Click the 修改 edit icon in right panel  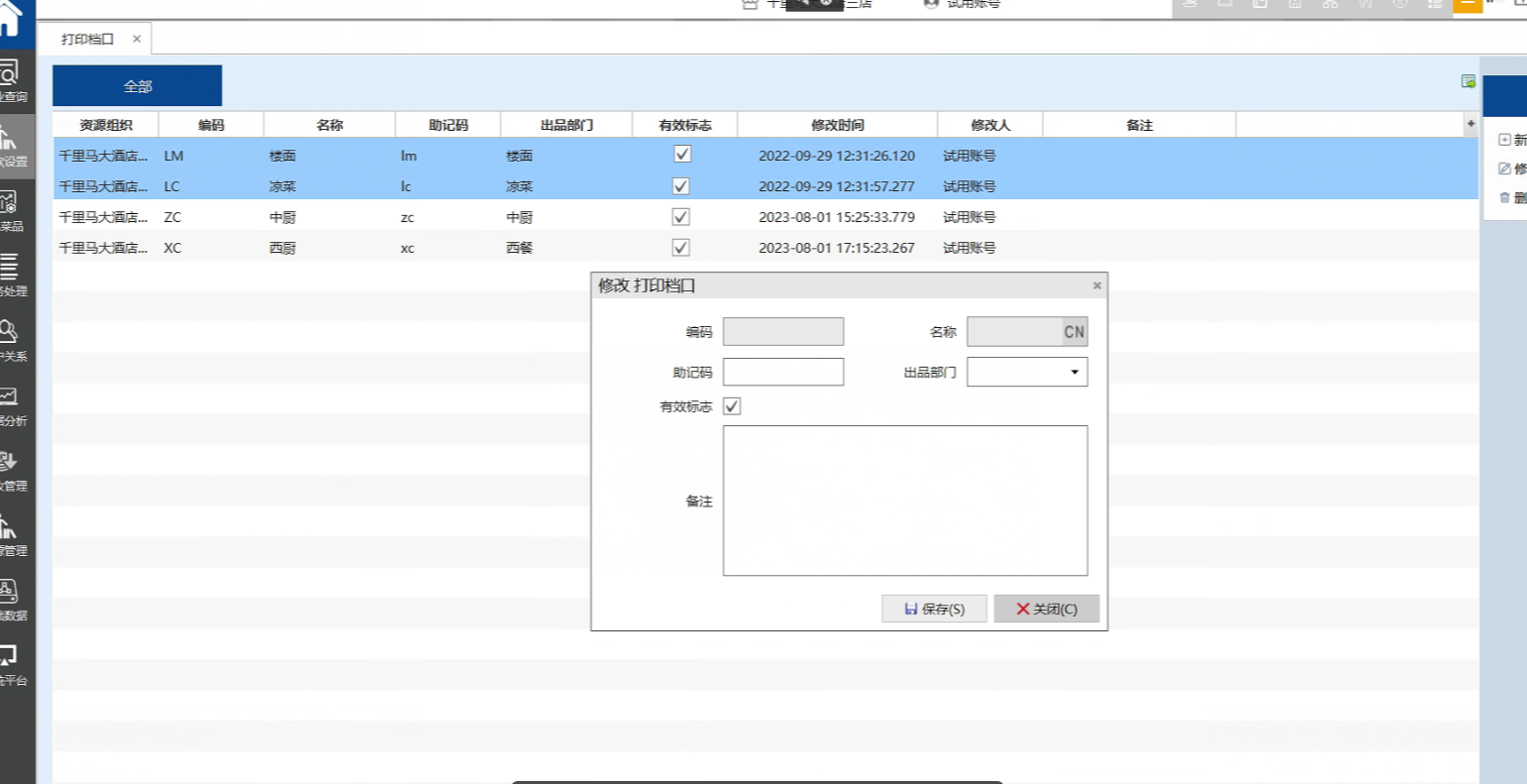[1504, 168]
